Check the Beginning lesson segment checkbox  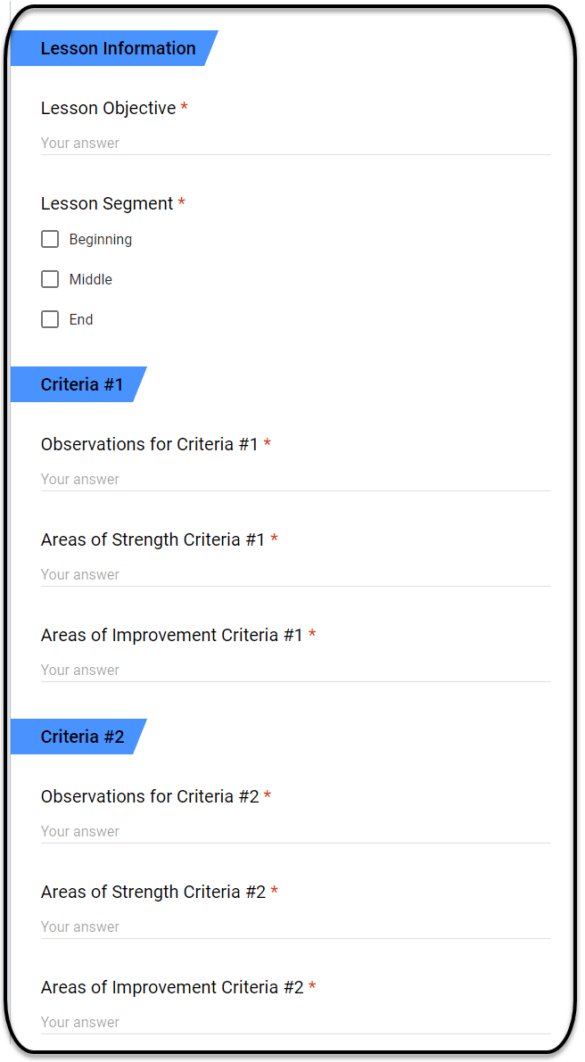tap(50, 239)
